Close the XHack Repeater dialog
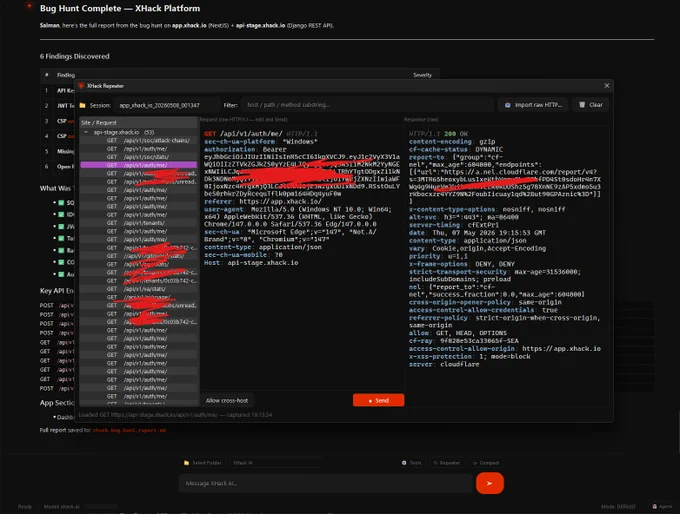This screenshot has width=680, height=514. pyautogui.click(x=607, y=85)
